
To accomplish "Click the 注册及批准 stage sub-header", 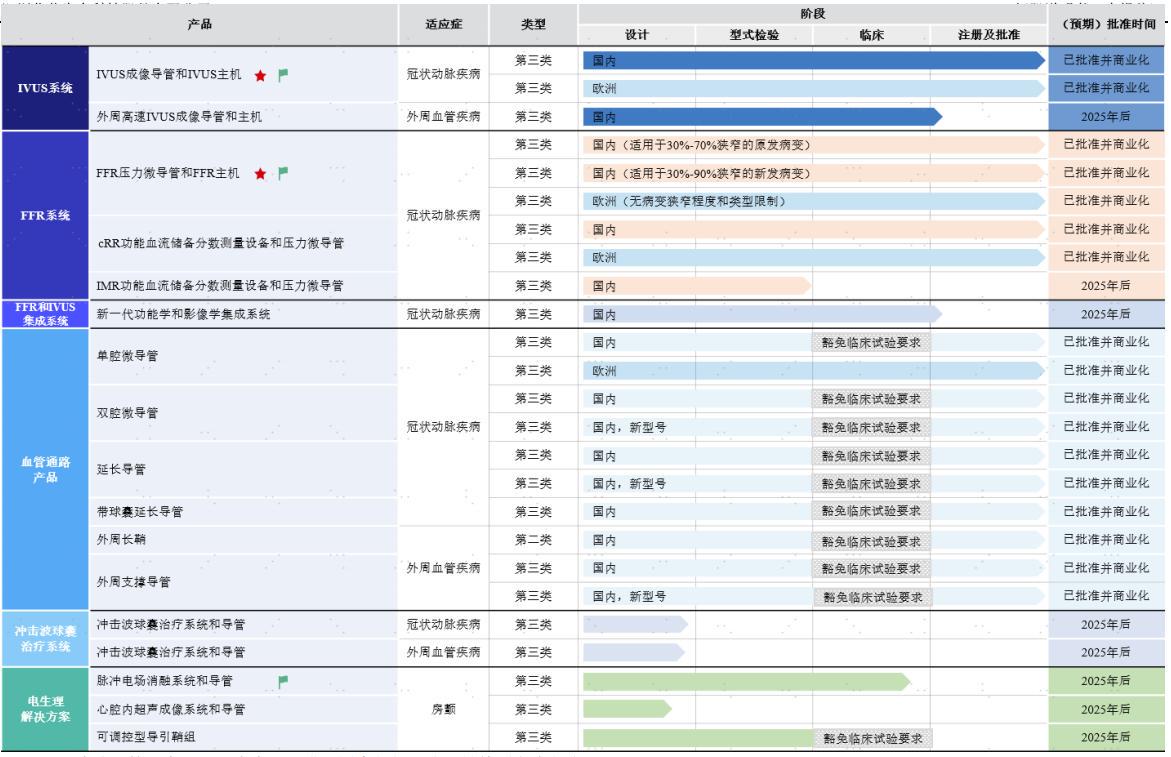I will 989,34.
